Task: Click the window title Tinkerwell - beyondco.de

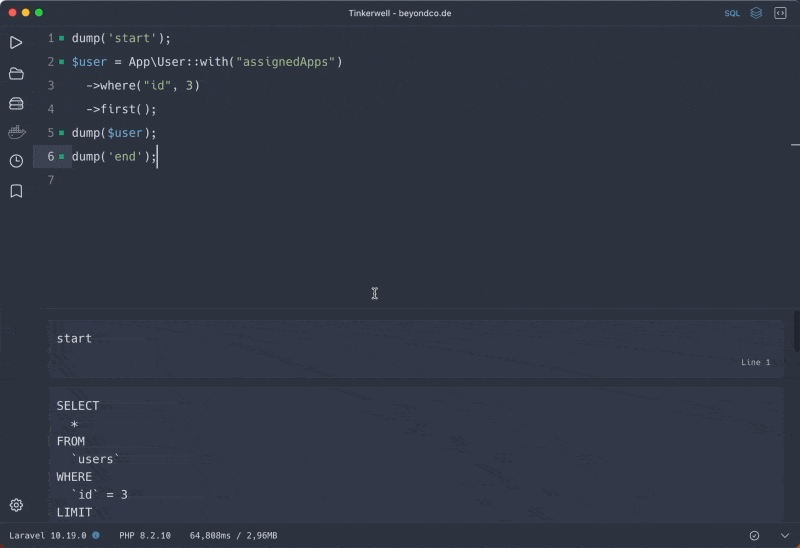Action: tap(400, 13)
